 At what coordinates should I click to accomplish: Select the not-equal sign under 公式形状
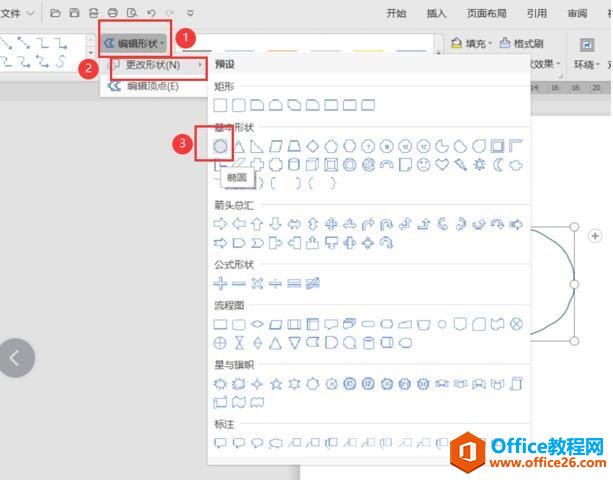pyautogui.click(x=313, y=283)
